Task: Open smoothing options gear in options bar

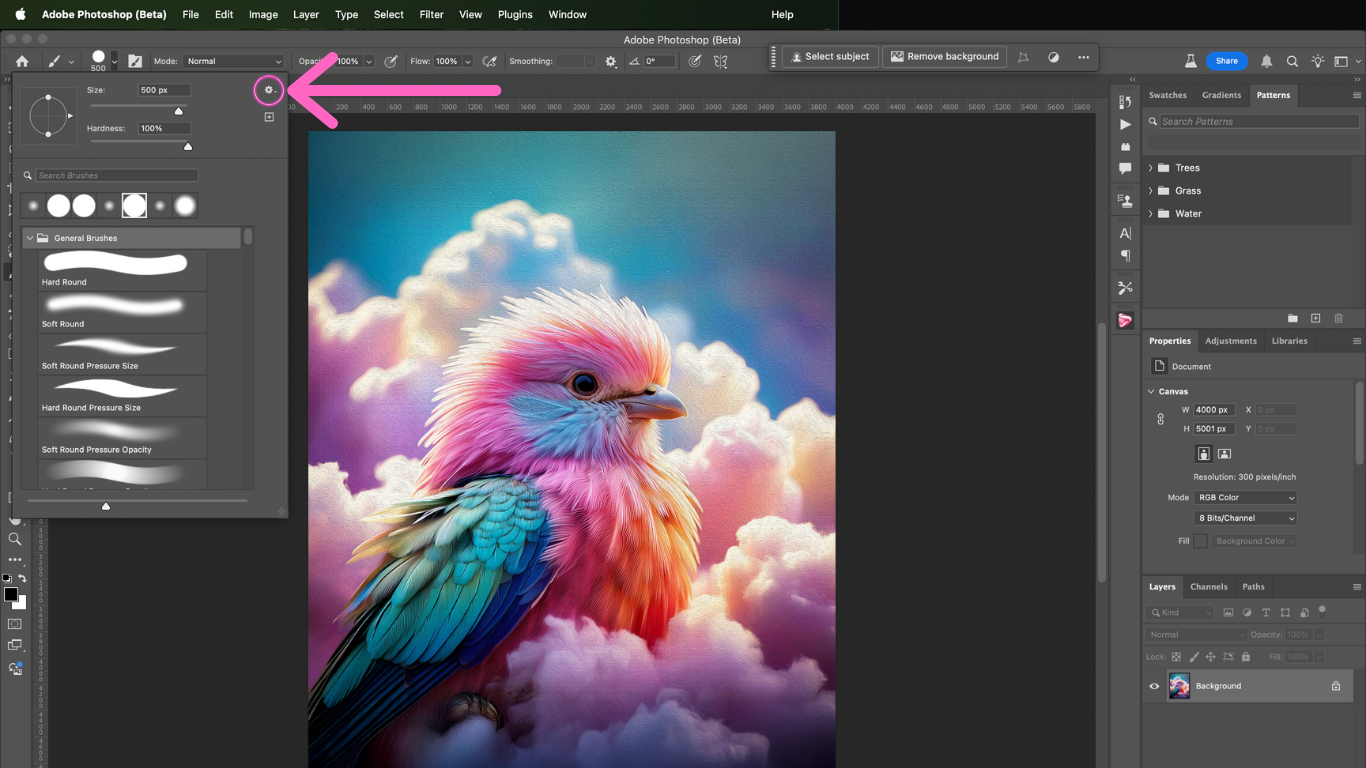Action: point(611,61)
